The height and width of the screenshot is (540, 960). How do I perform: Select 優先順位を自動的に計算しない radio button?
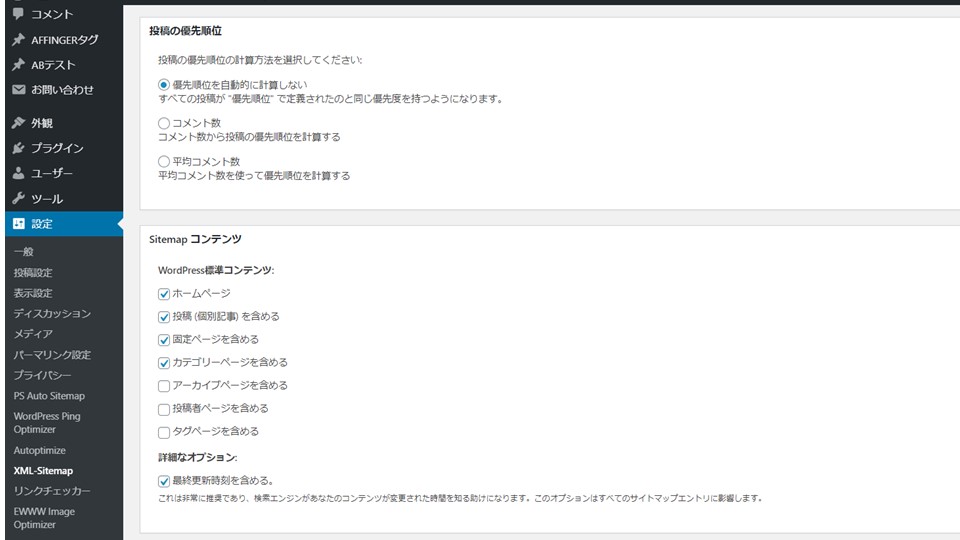pos(163,85)
